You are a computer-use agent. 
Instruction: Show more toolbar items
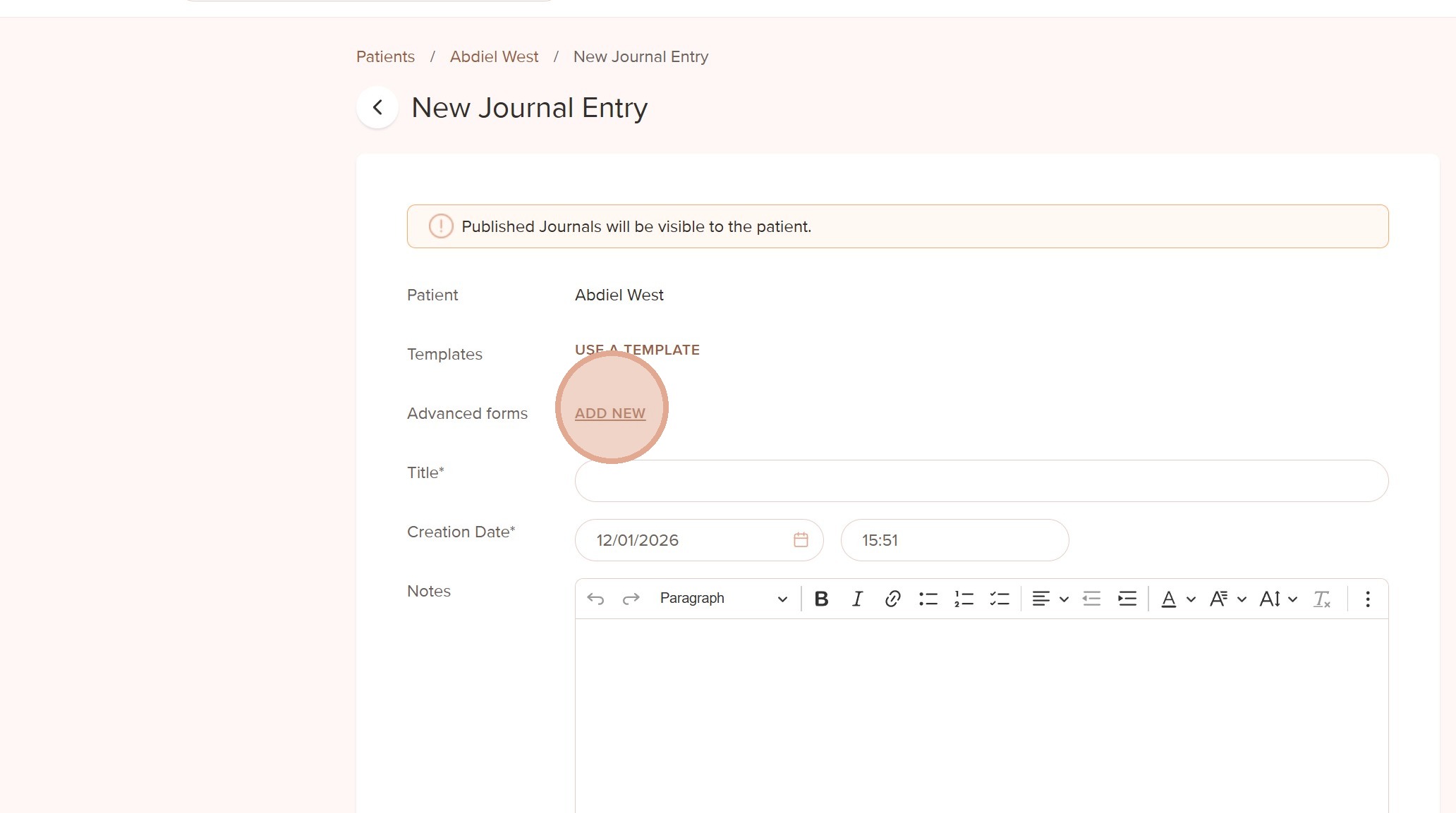coord(1367,599)
